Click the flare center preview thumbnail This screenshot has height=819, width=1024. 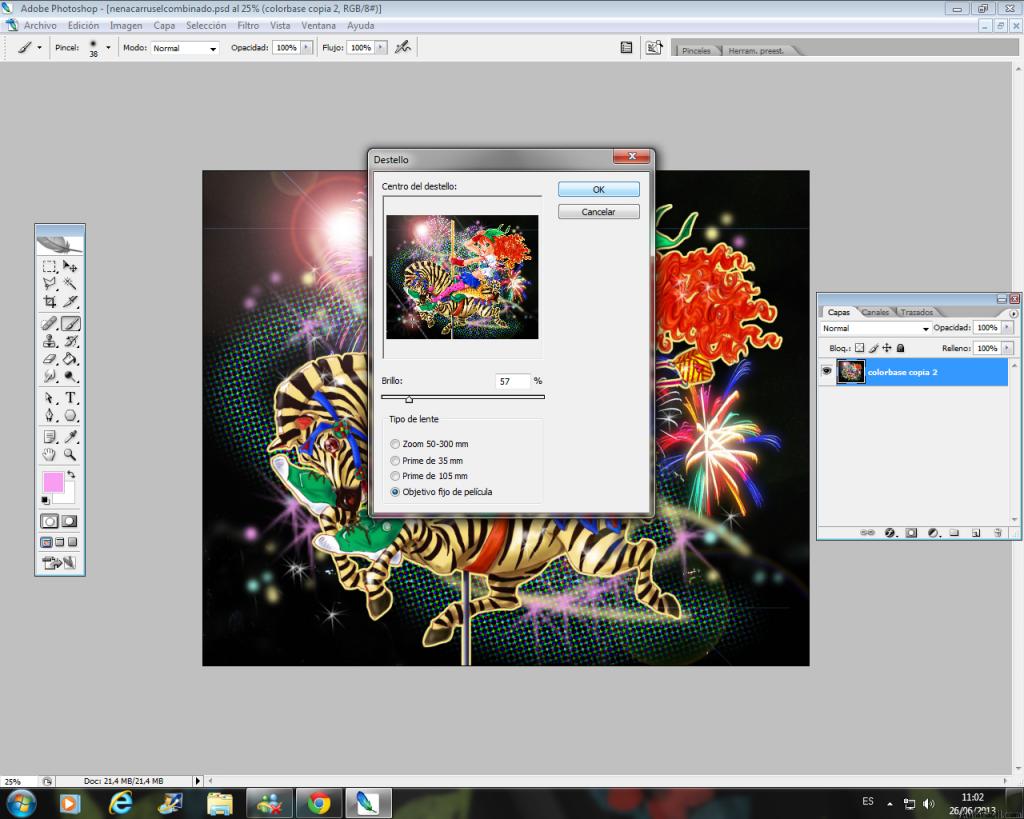[x=462, y=277]
